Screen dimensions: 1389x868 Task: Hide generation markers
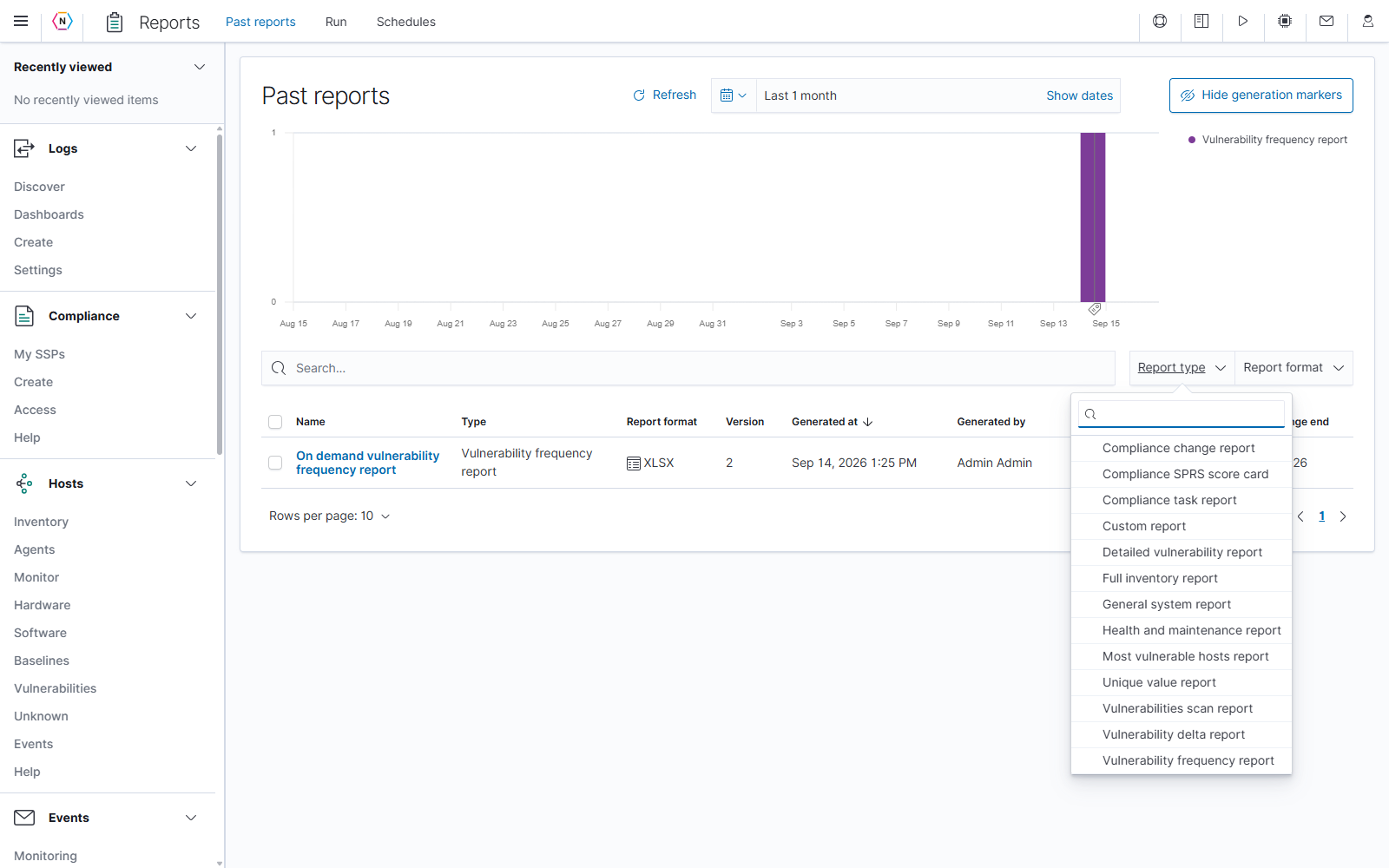click(x=1261, y=95)
